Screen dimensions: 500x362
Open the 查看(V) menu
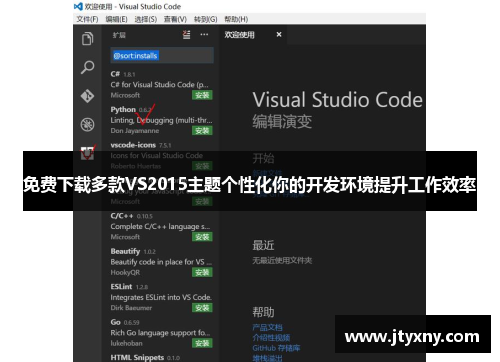tap(175, 19)
